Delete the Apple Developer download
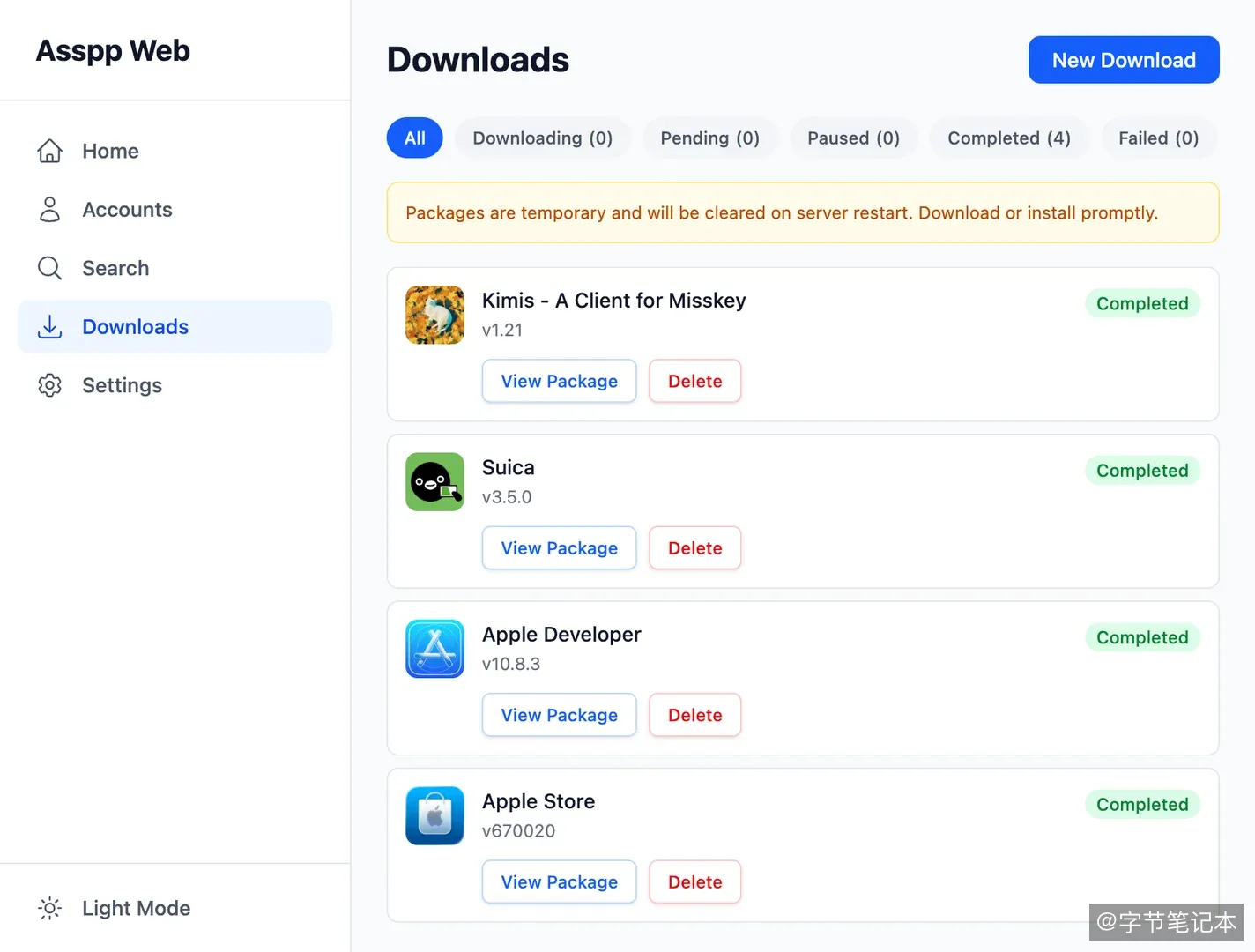The width and height of the screenshot is (1255, 952). tap(694, 715)
